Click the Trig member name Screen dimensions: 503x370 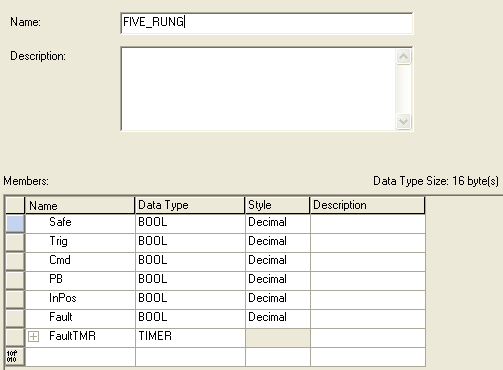coord(58,241)
